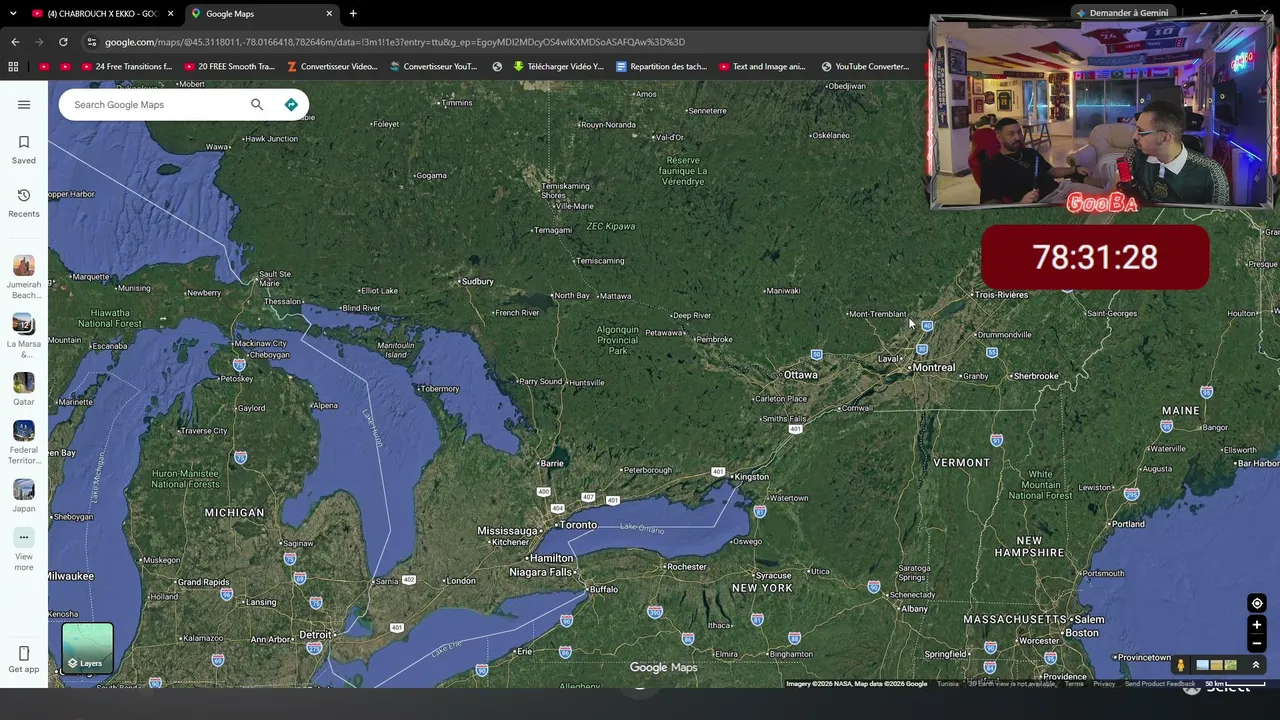This screenshot has height=720, width=1280.
Task: Click the Terms link in footer
Action: (x=1074, y=684)
